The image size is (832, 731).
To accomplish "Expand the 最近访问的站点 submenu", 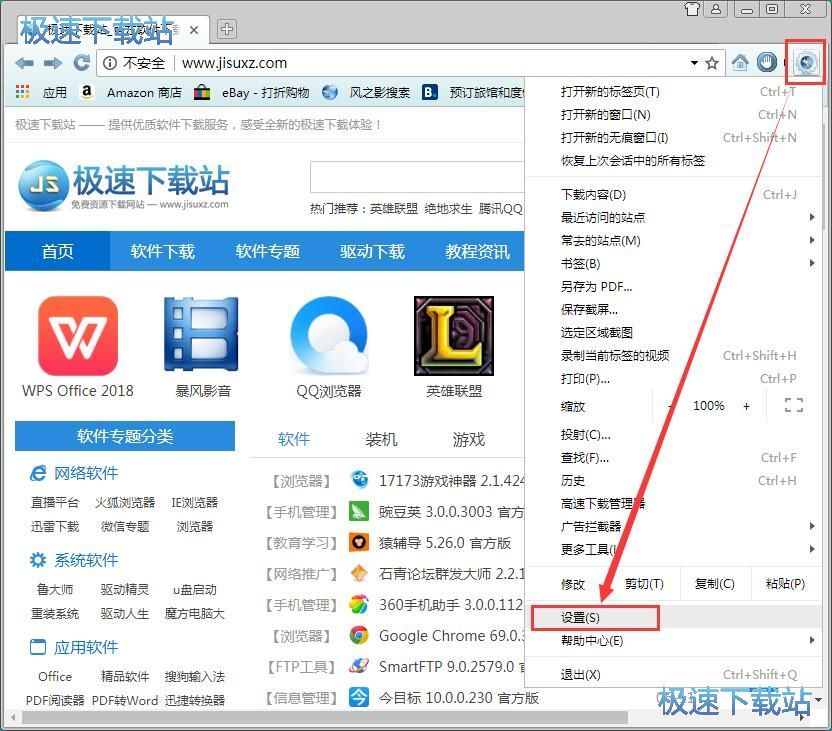I will pos(812,217).
